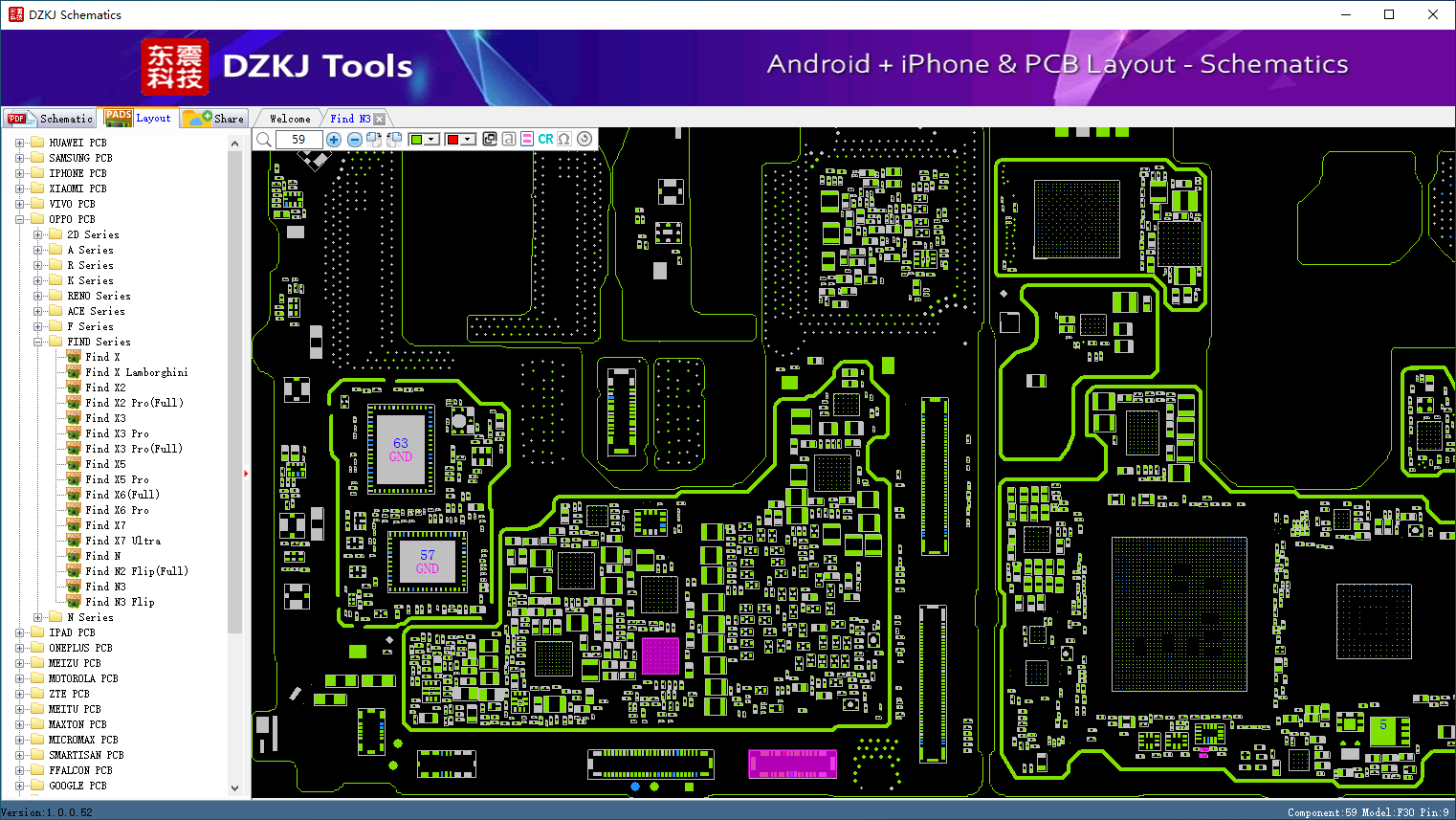Toggle the letter 'a' text display icon
The width and height of the screenshot is (1456, 820).
tap(509, 140)
